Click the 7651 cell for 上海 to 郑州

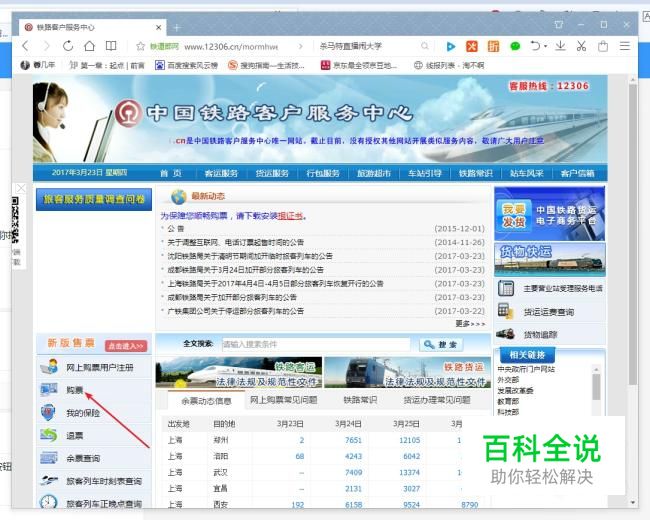353,440
